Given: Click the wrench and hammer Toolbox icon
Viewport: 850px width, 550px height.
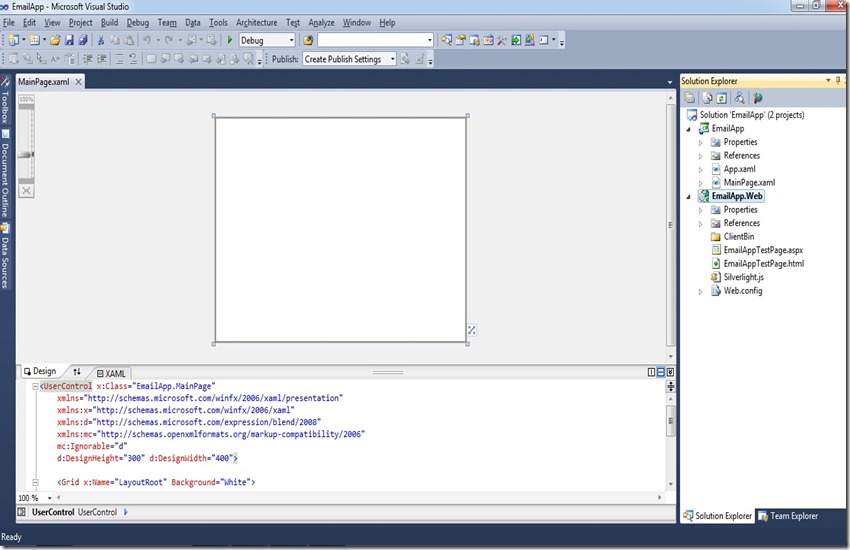Looking at the screenshot, I should 502,40.
